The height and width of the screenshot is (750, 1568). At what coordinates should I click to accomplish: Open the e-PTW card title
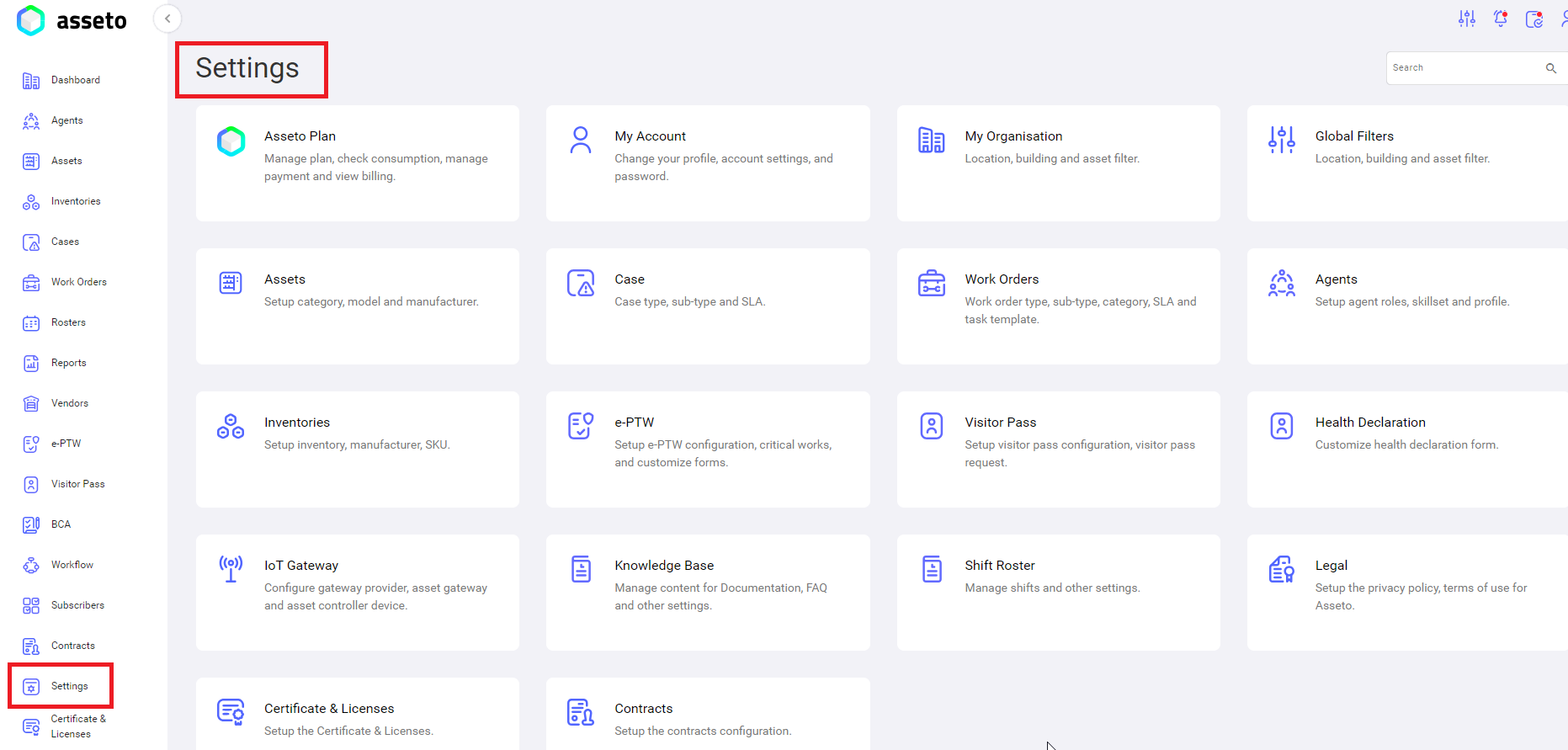coord(635,423)
